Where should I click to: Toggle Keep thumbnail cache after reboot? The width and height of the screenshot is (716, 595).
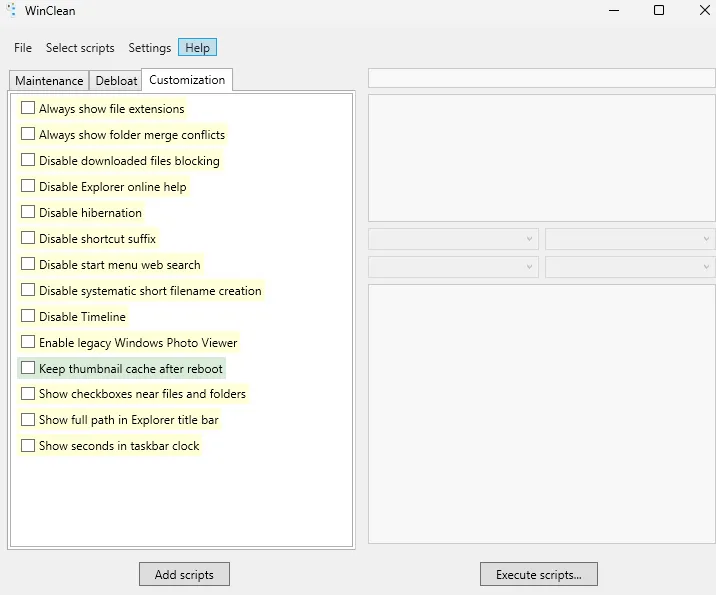click(28, 368)
